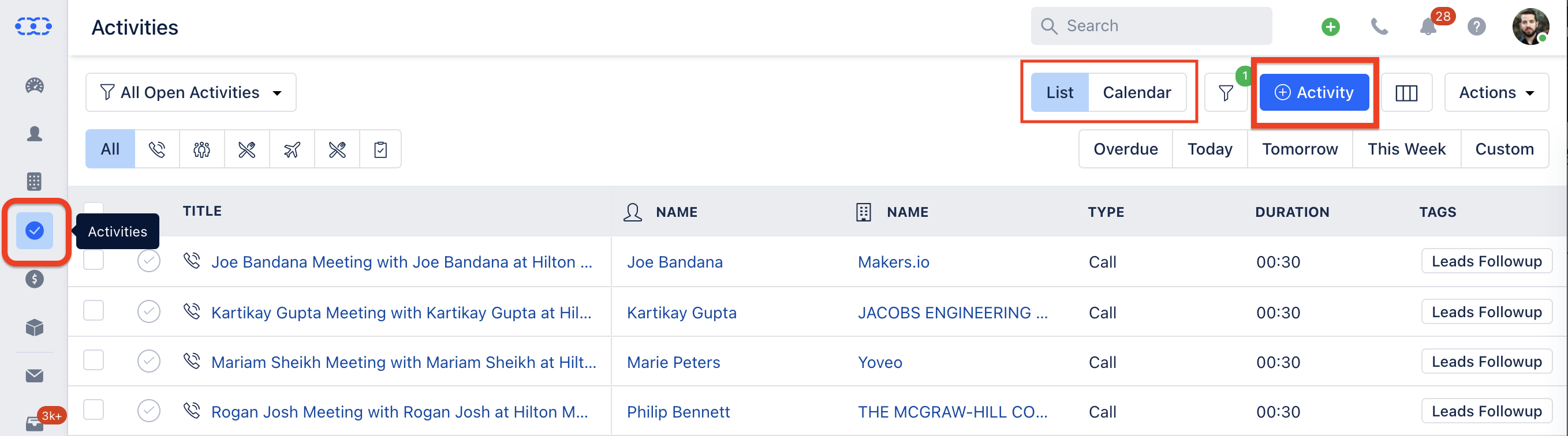Click into the Search field
1568x436 pixels.
(x=1151, y=26)
